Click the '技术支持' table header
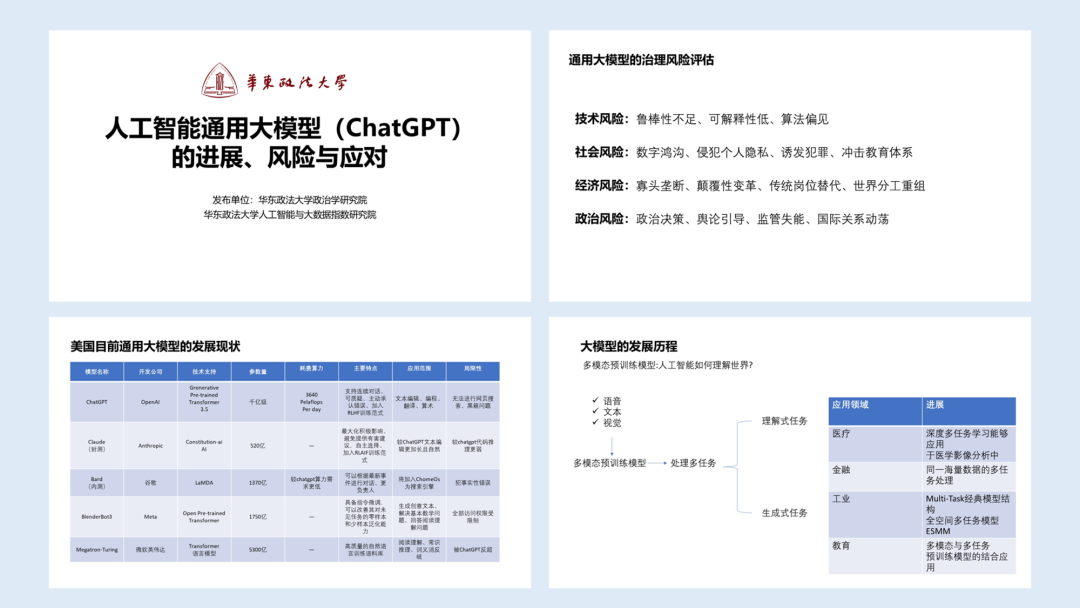 [204, 372]
